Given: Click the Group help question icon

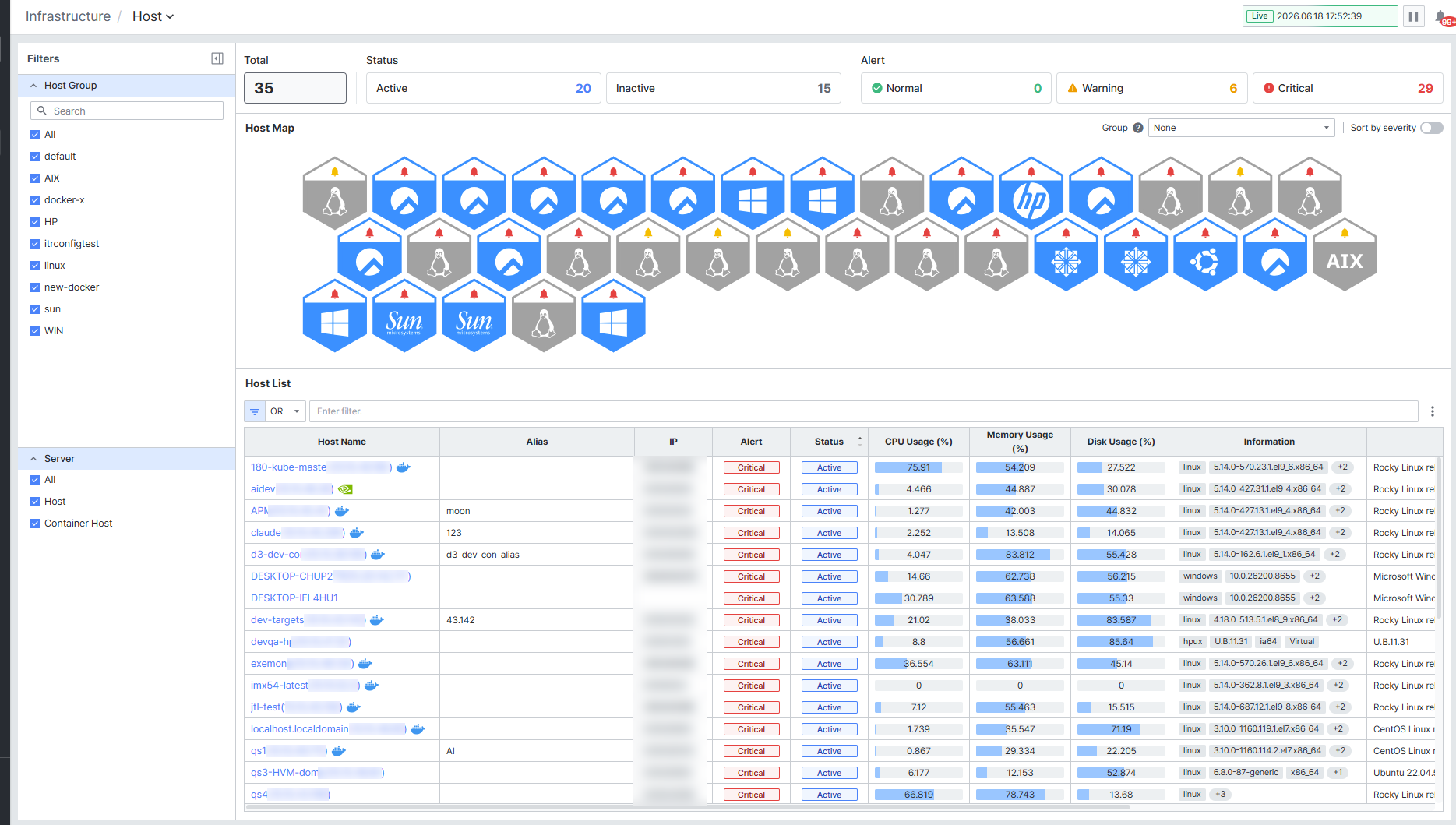Looking at the screenshot, I should 1138,128.
